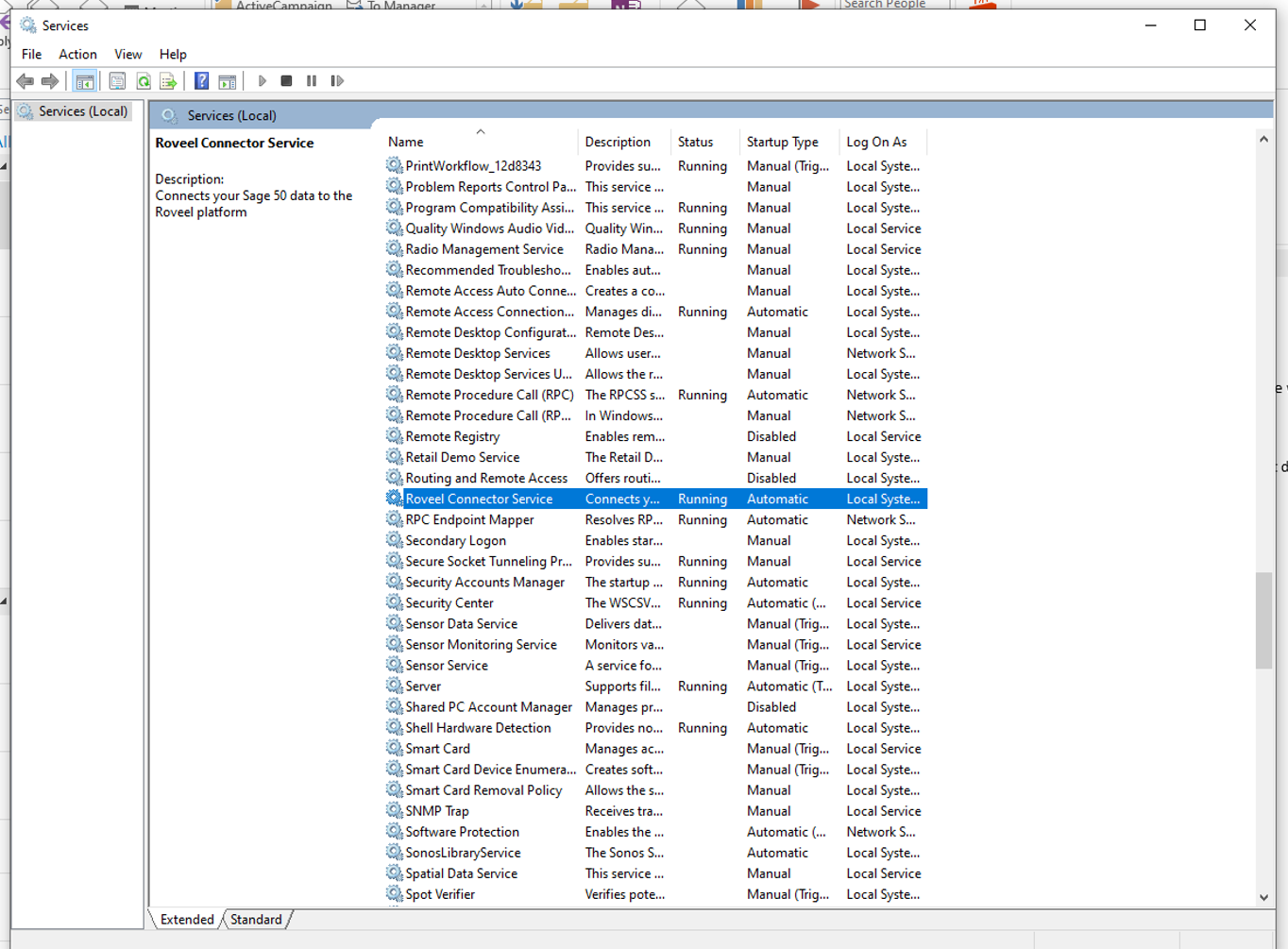
Task: Click the green Refresh toolbar icon
Action: (x=144, y=81)
